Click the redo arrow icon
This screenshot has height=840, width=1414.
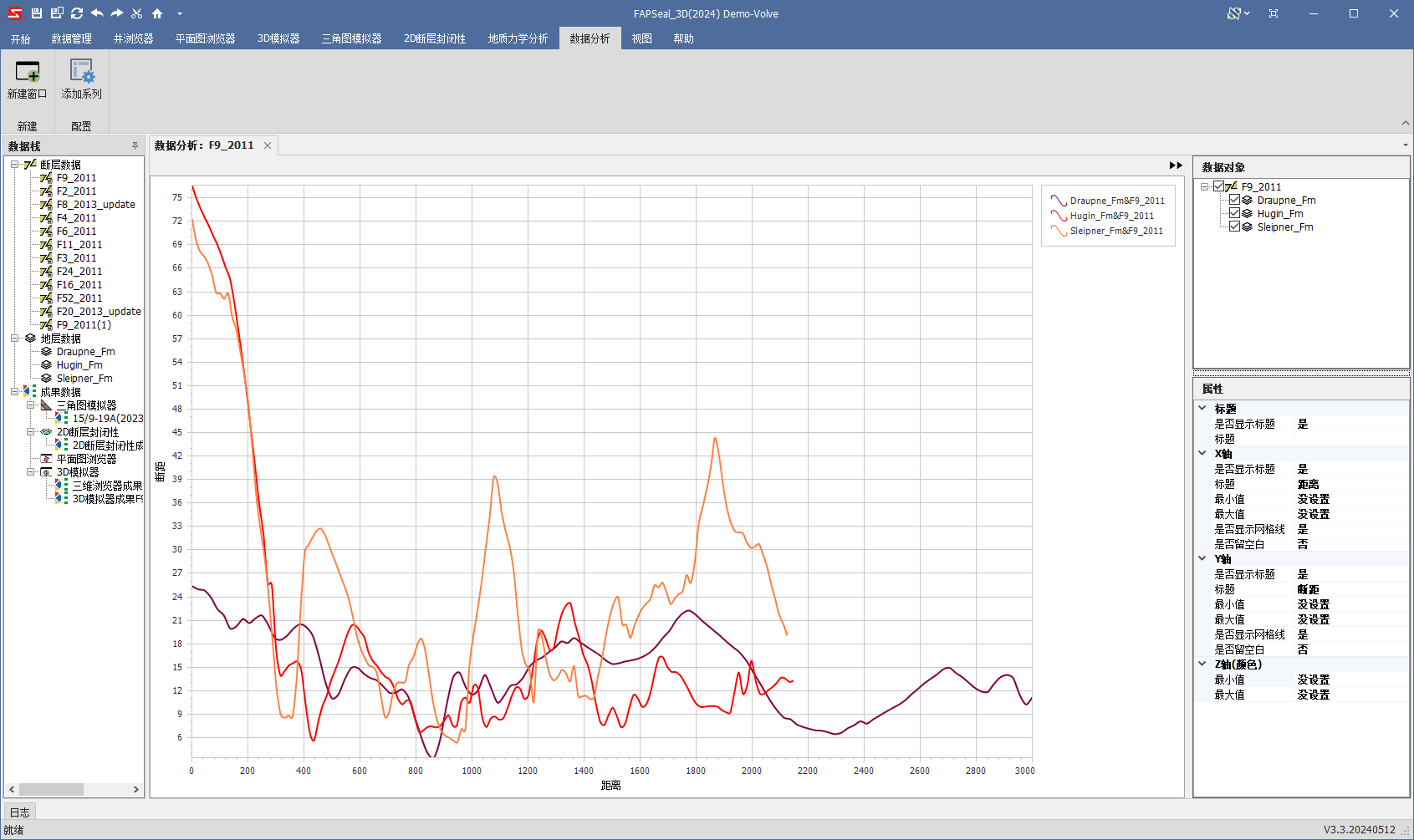(117, 13)
